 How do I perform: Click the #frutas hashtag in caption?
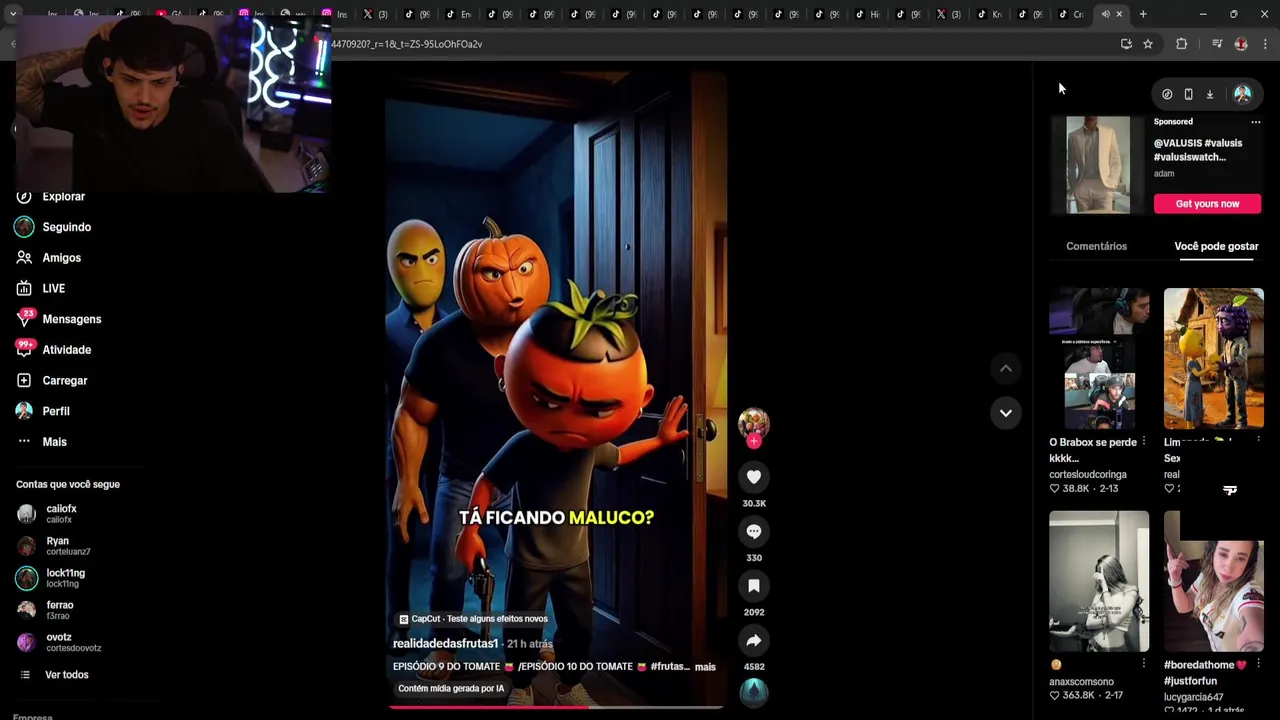pos(670,667)
